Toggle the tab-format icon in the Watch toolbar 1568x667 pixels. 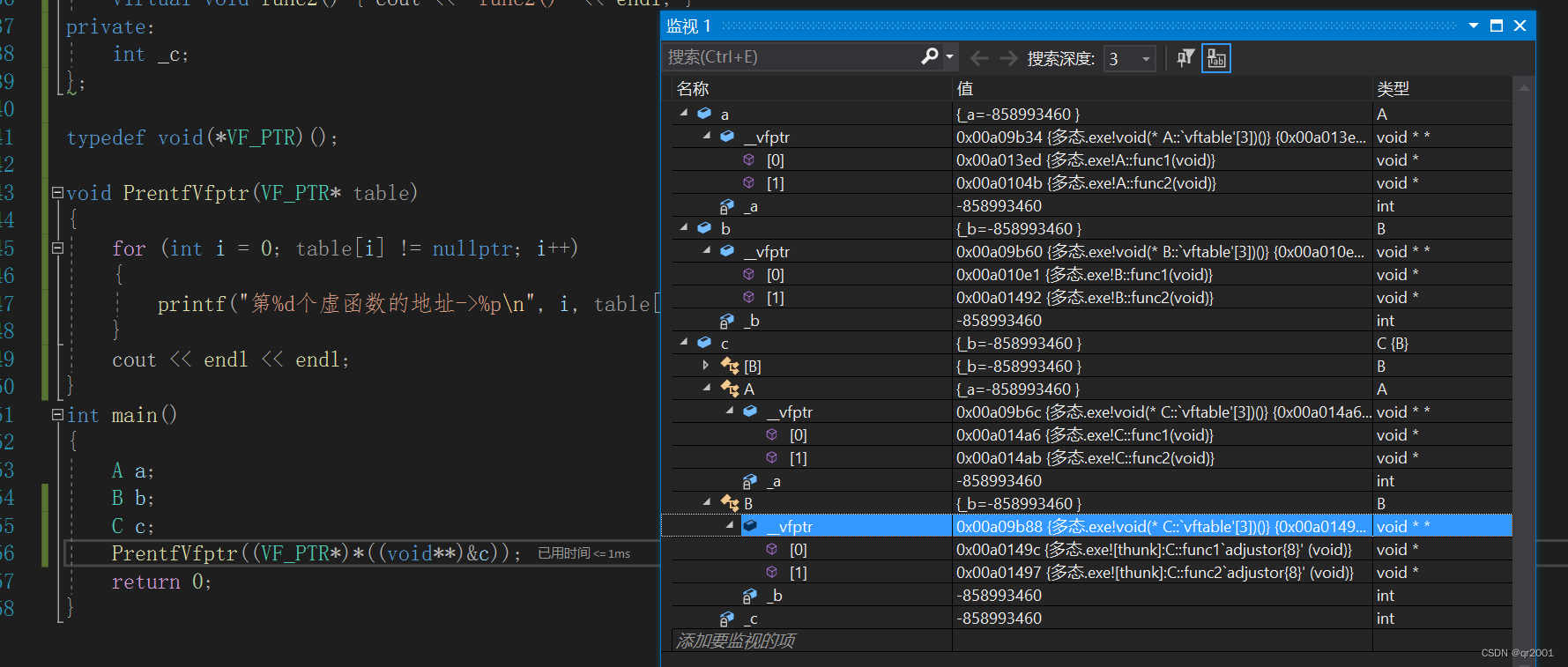1216,58
